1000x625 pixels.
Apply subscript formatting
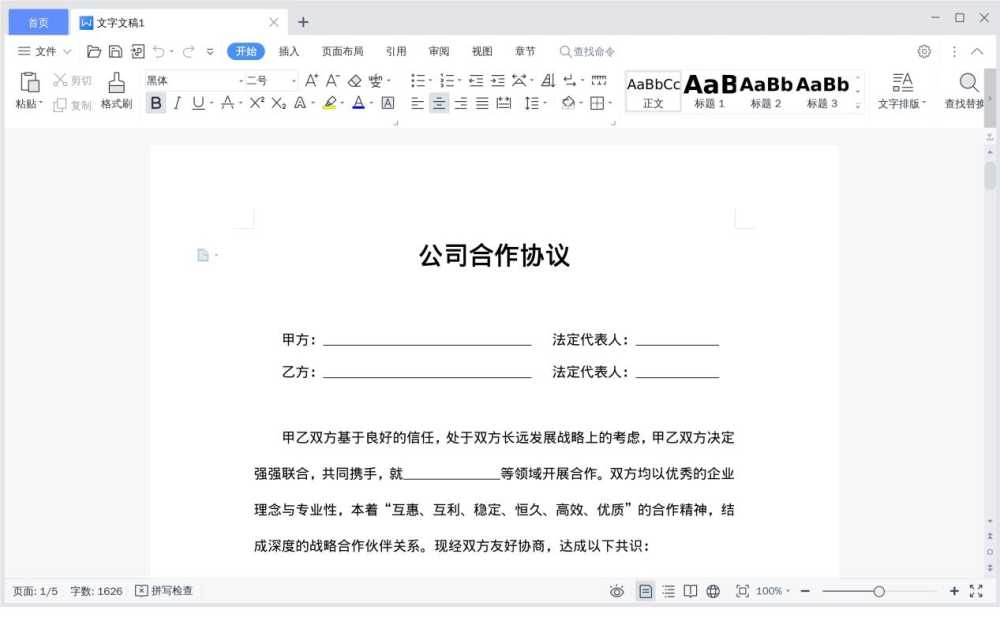[276, 102]
